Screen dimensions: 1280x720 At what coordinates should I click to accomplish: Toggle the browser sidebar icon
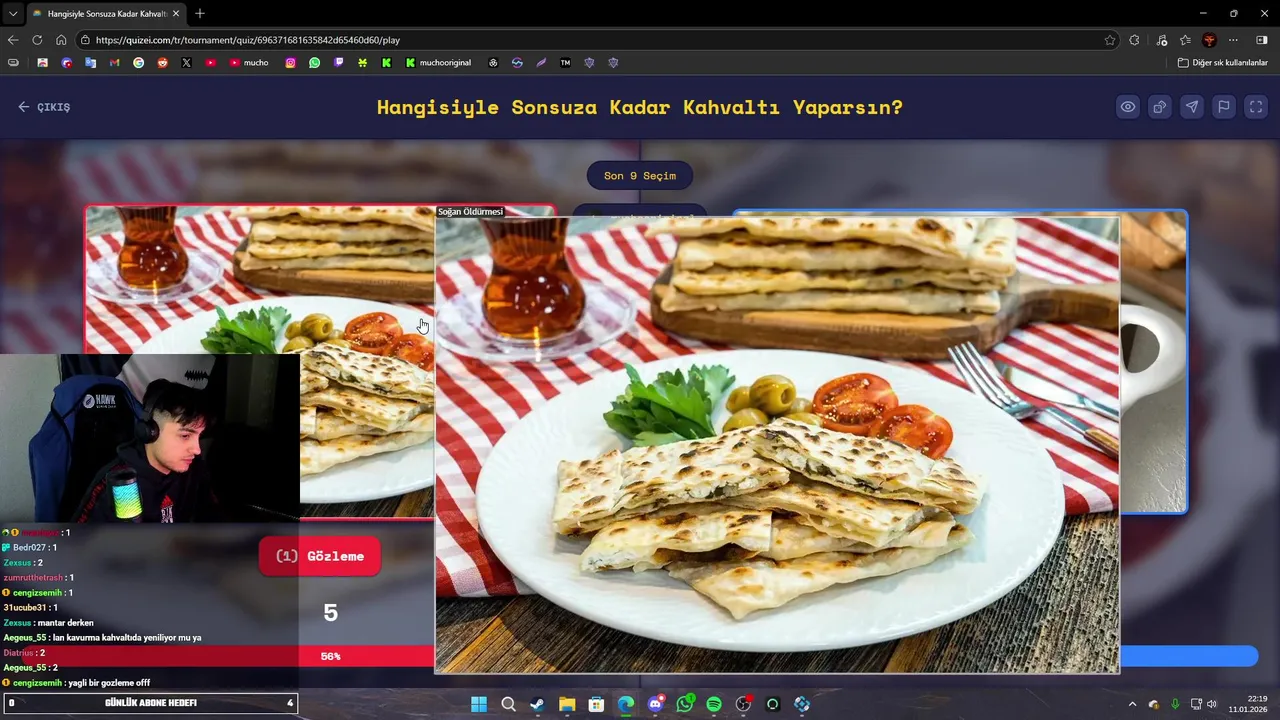pyautogui.click(x=1261, y=40)
